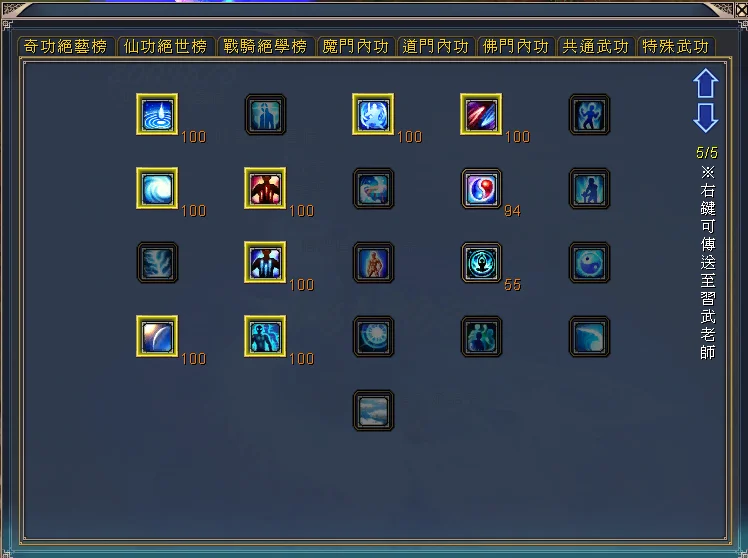Click the unlearned clouds skill icon
The height and width of the screenshot is (558, 748).
(374, 410)
